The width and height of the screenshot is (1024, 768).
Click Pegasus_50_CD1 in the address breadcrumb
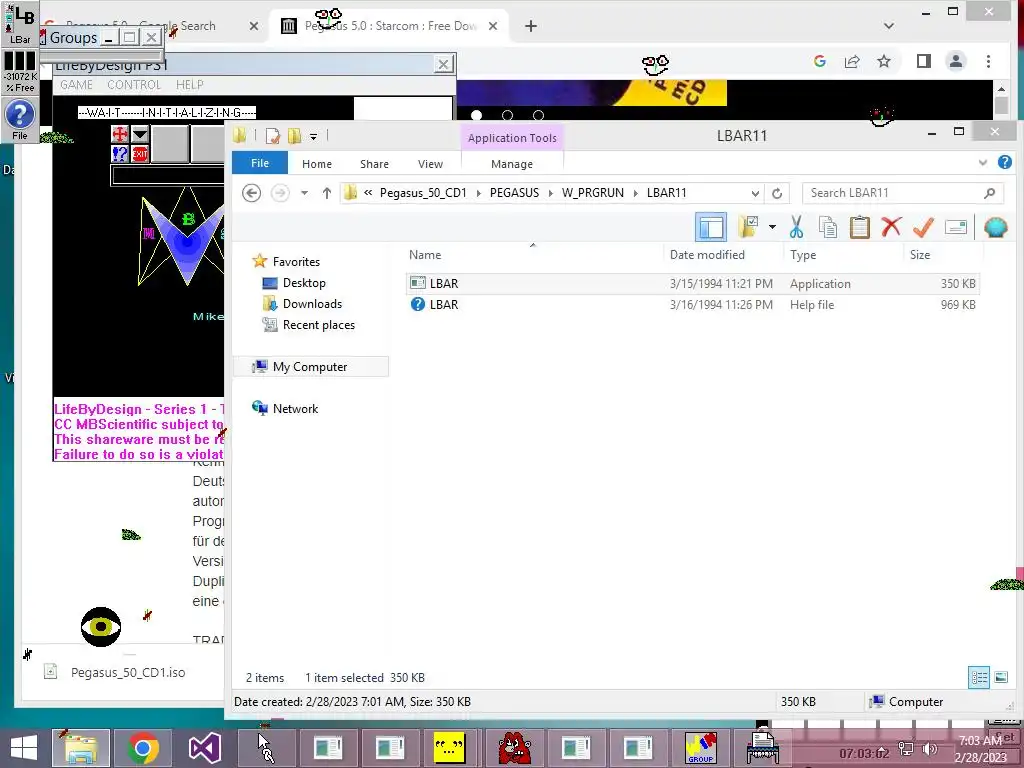click(x=423, y=193)
